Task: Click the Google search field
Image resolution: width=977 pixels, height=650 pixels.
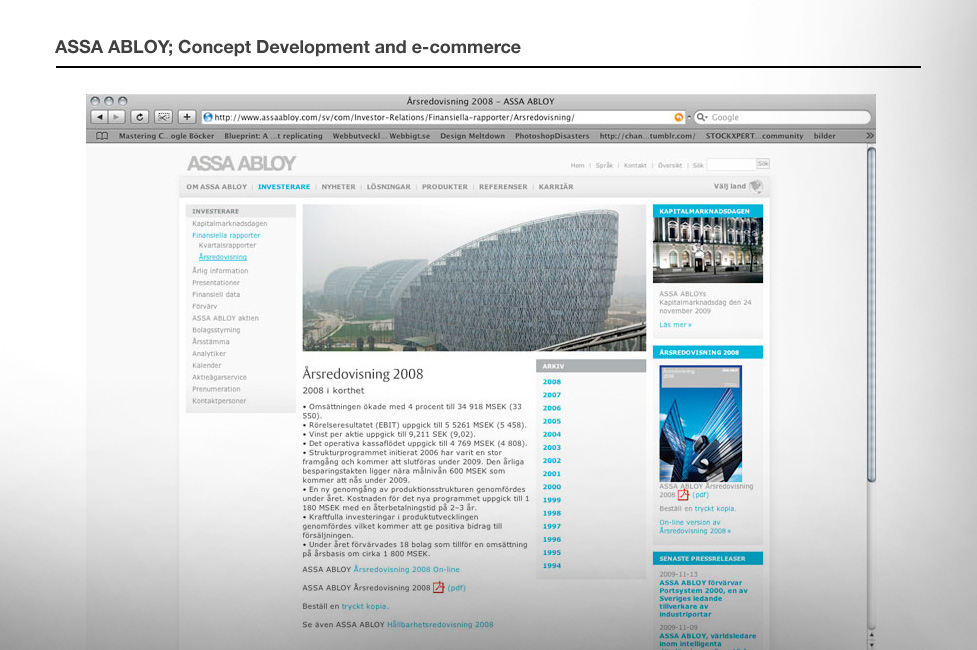Action: pyautogui.click(x=782, y=117)
